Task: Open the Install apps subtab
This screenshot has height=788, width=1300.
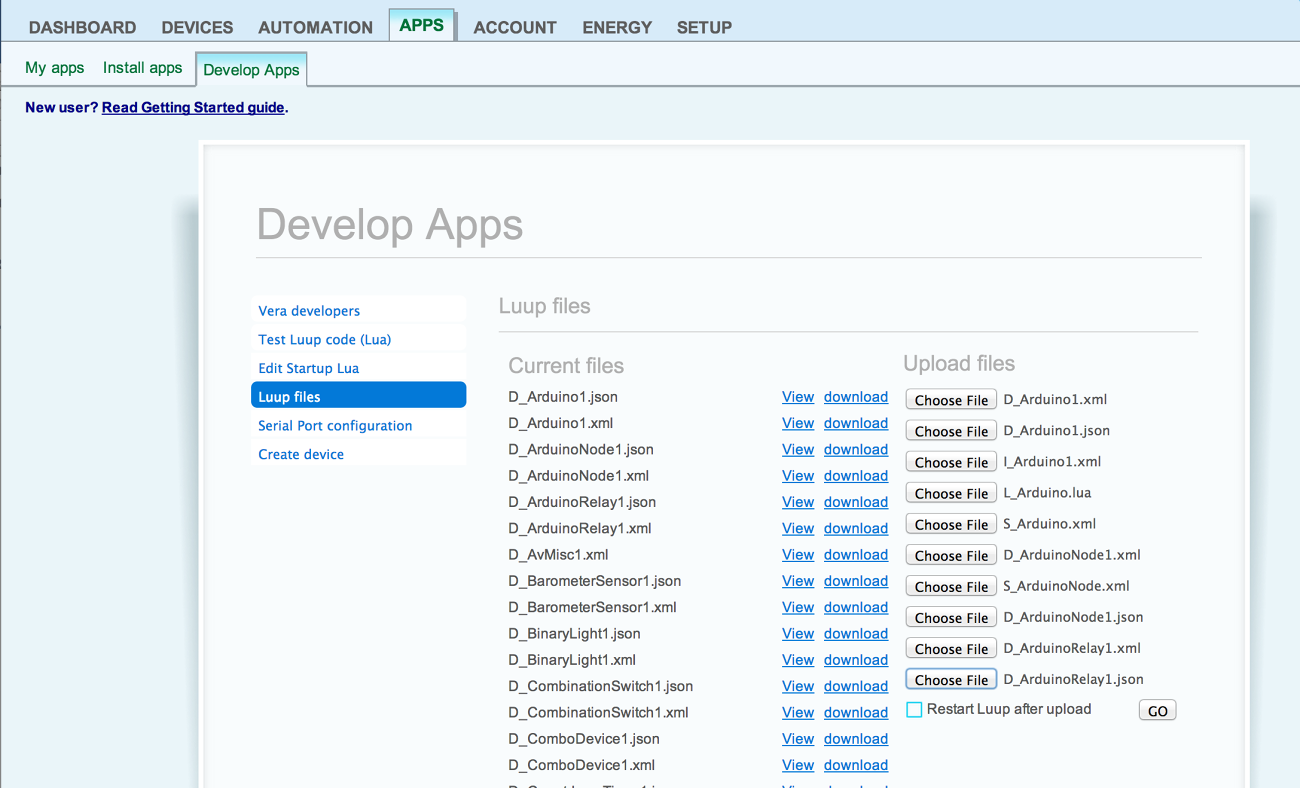Action: [x=142, y=68]
